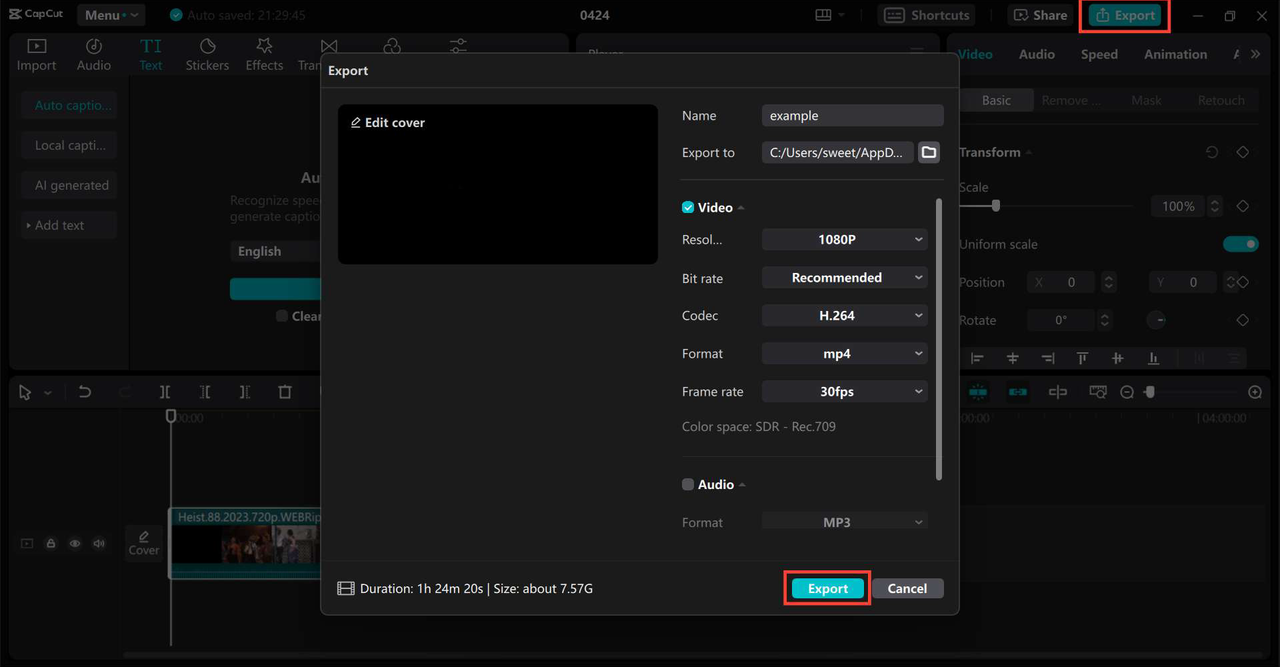
Task: Click the Name field containing example
Action: (x=852, y=116)
